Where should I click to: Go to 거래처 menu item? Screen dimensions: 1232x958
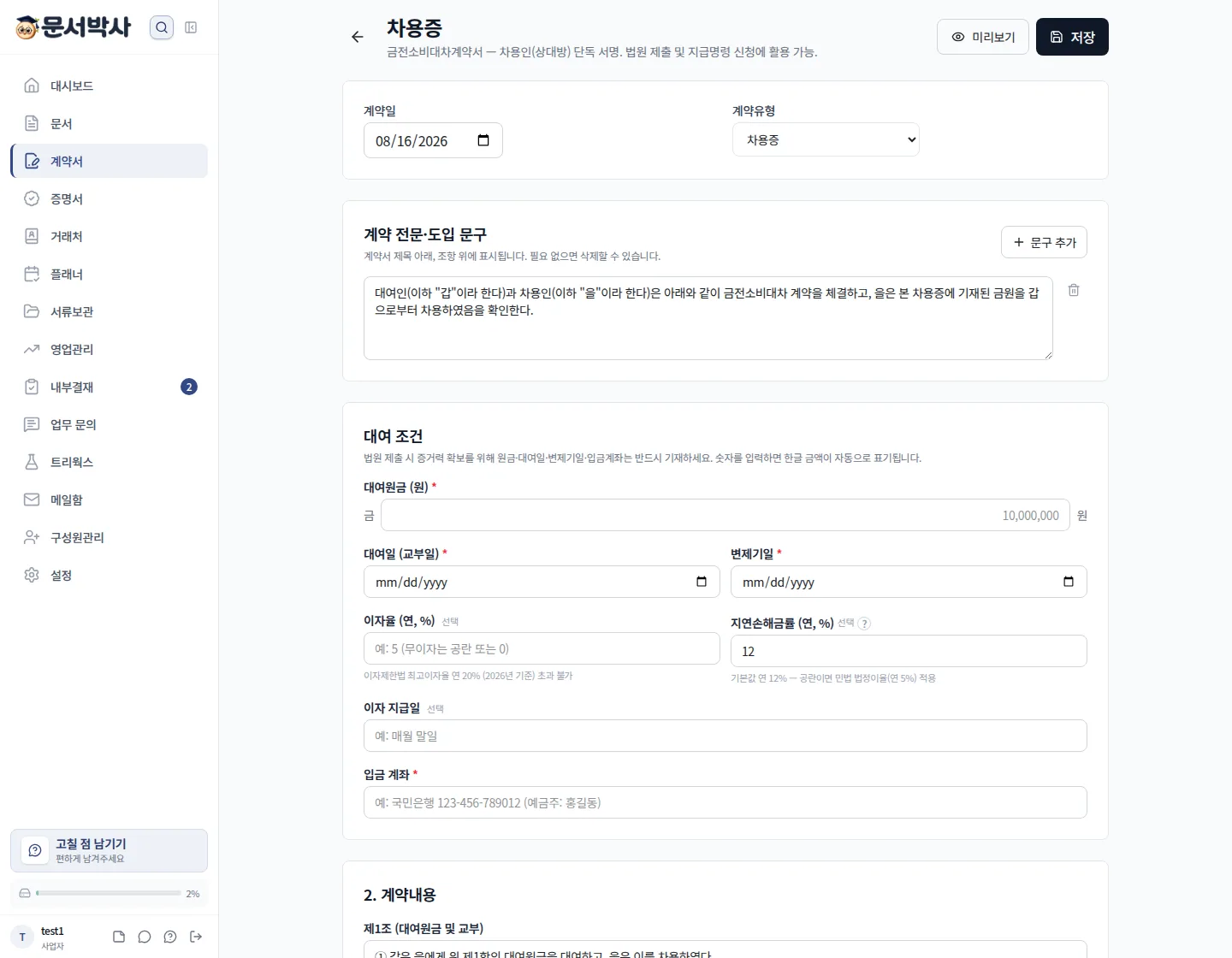click(x=110, y=236)
